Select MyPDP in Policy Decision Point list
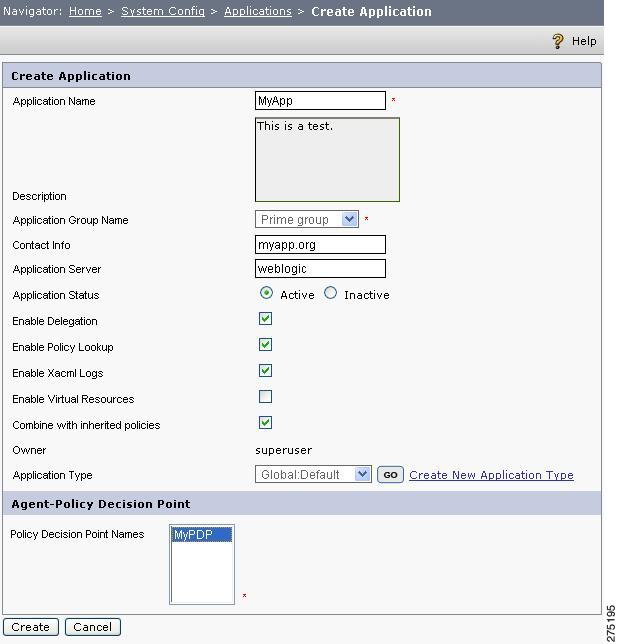This screenshot has width=617, height=644. point(202,535)
